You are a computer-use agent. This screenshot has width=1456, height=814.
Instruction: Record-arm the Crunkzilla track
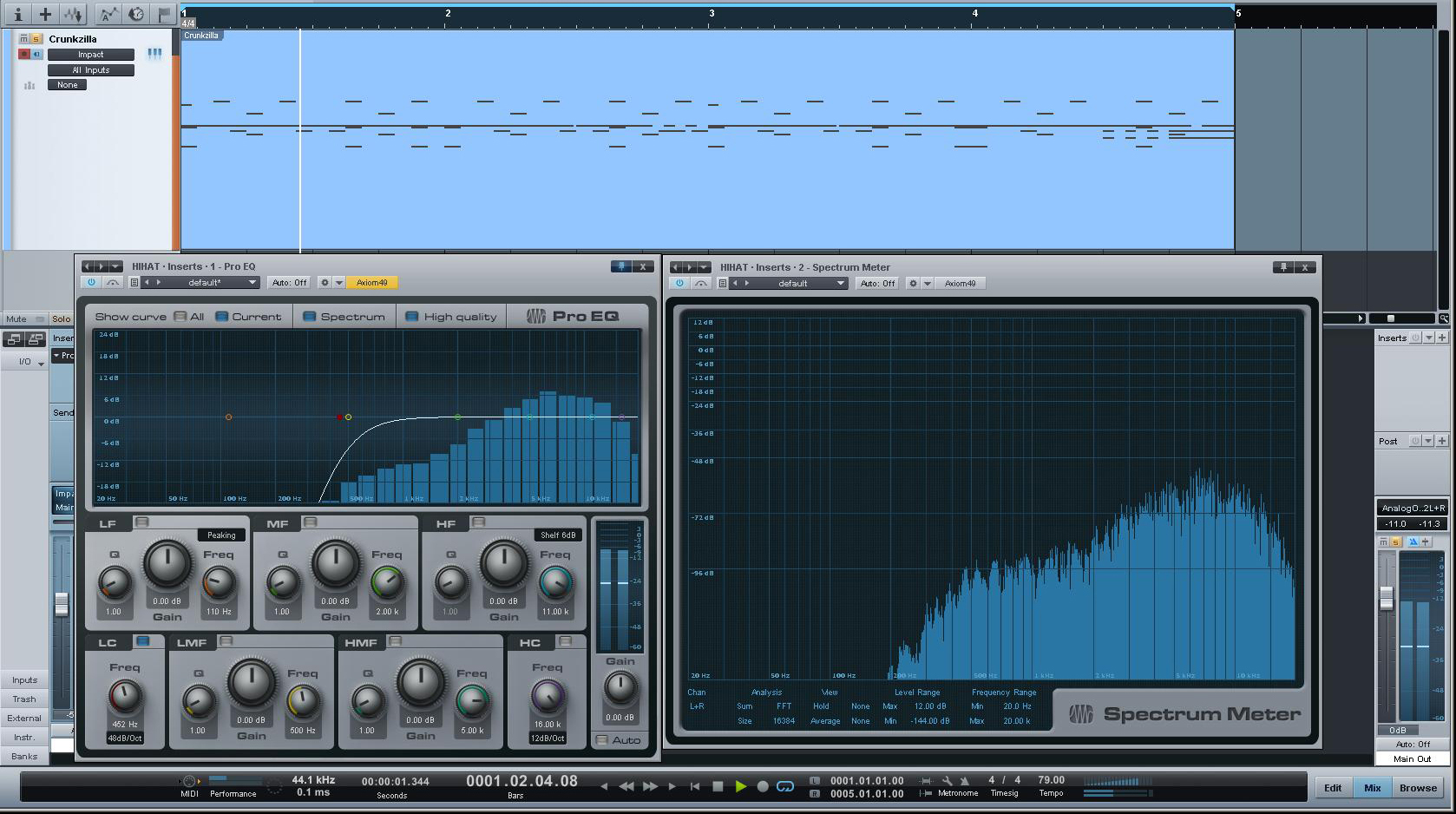[24, 54]
